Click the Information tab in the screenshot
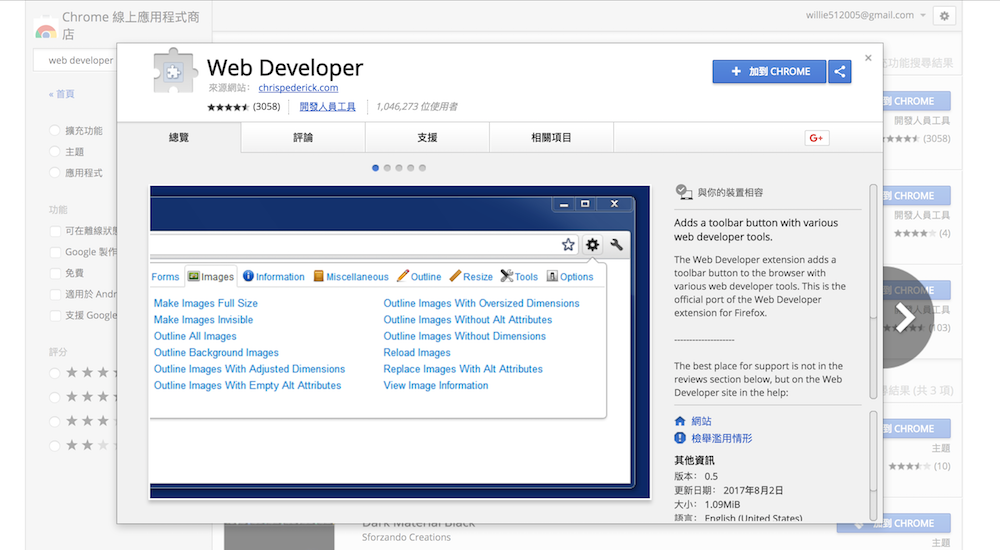Viewport: 1000px width, 550px height. coord(274,276)
